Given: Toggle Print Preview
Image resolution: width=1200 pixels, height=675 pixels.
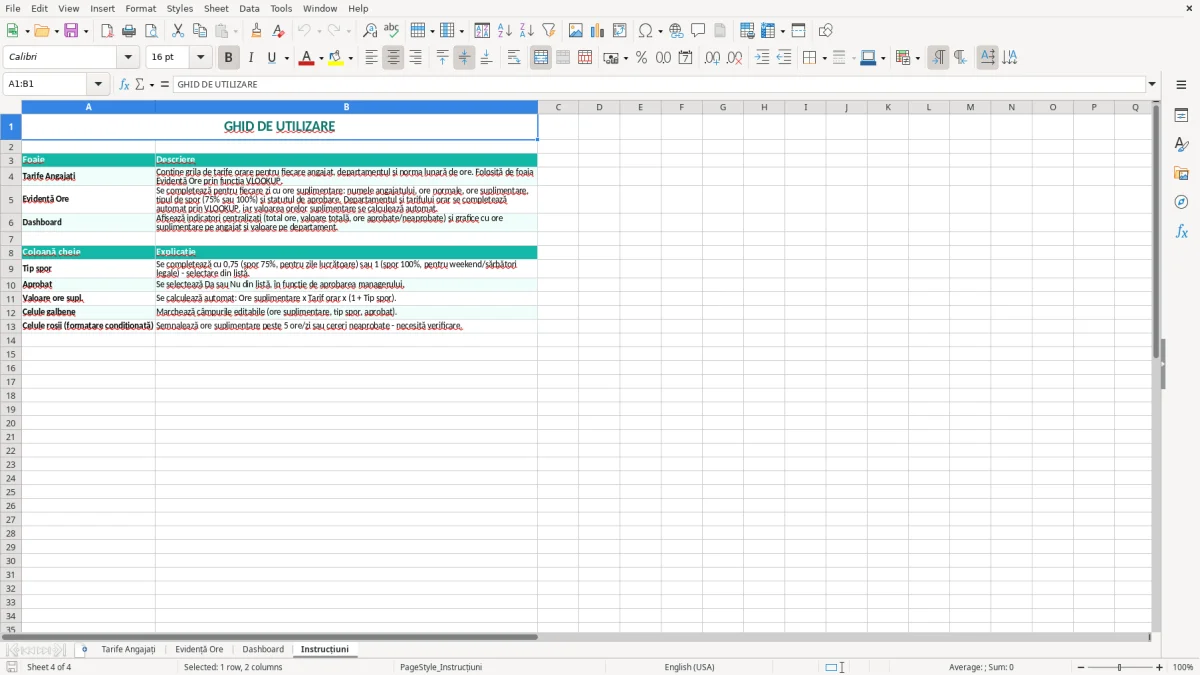Looking at the screenshot, I should tap(151, 31).
